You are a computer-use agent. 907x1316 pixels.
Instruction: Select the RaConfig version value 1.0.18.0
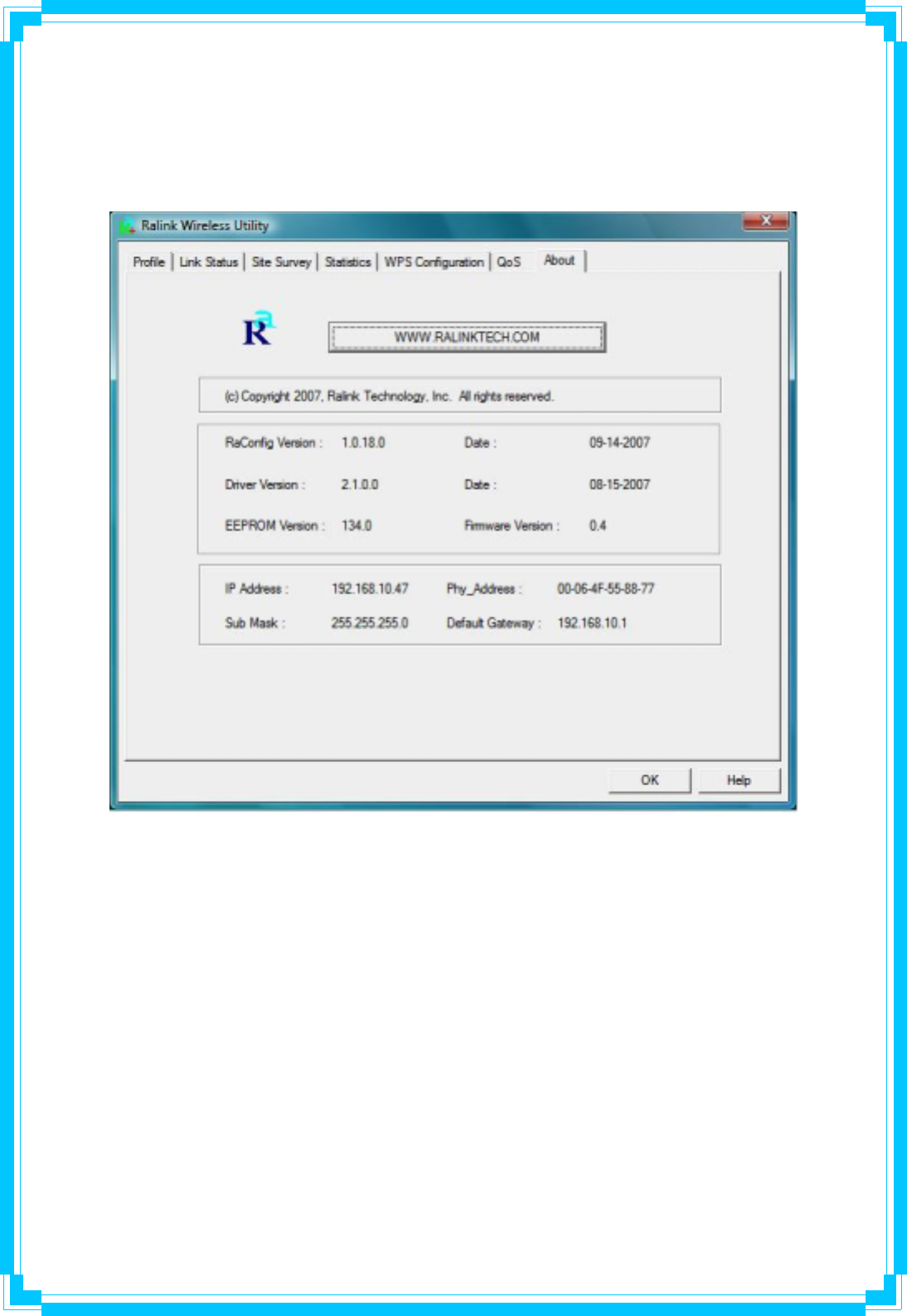click(363, 443)
